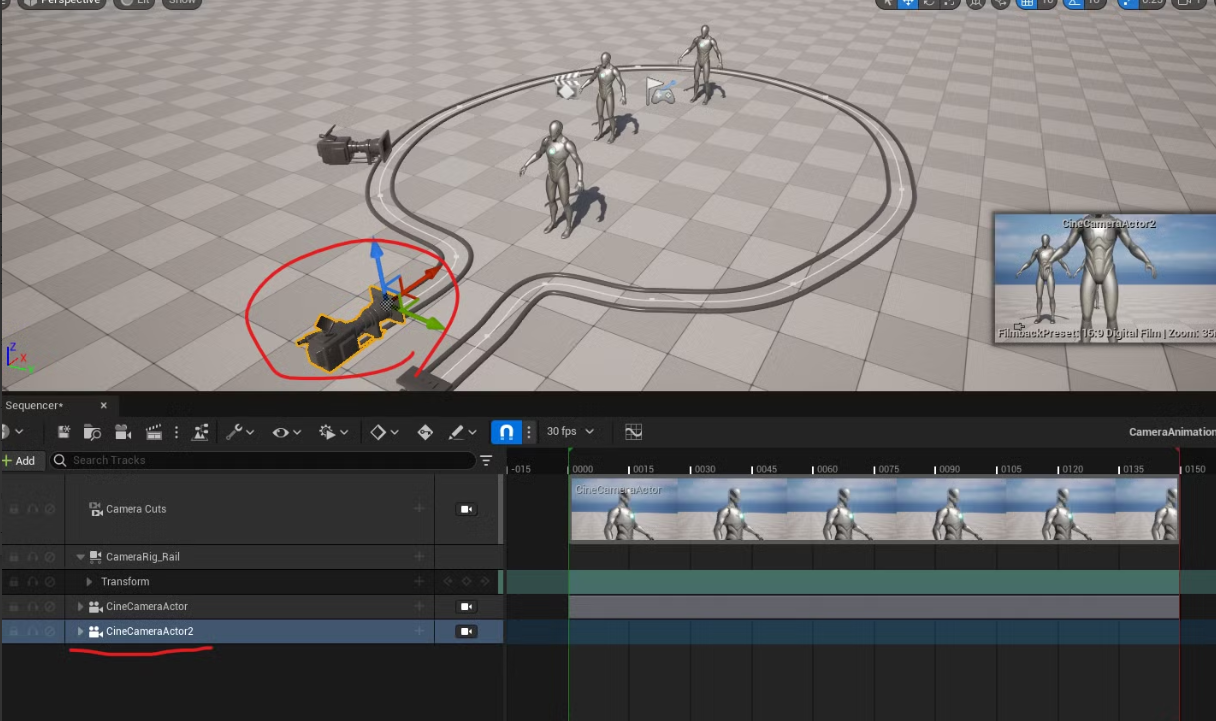This screenshot has height=721, width=1216.
Task: Lock the Camera Cuts track
Action: (14, 509)
